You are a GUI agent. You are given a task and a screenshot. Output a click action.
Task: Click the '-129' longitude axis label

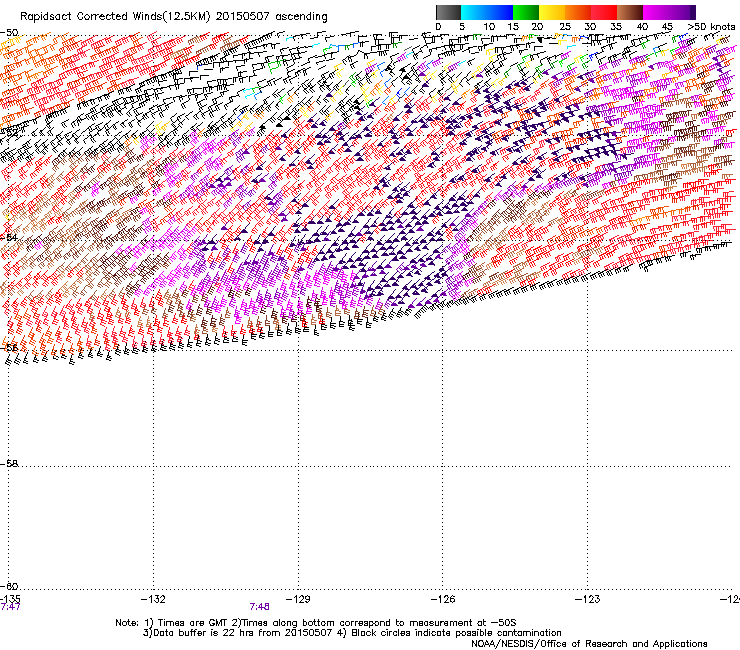click(298, 599)
